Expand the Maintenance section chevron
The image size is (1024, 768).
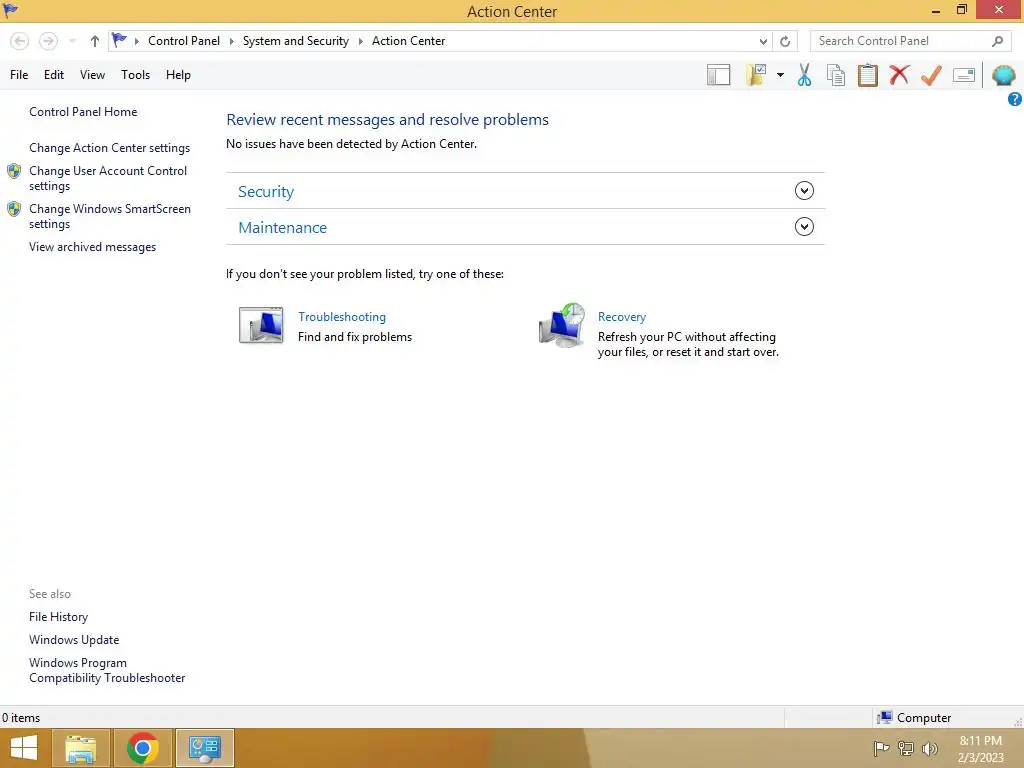[804, 227]
